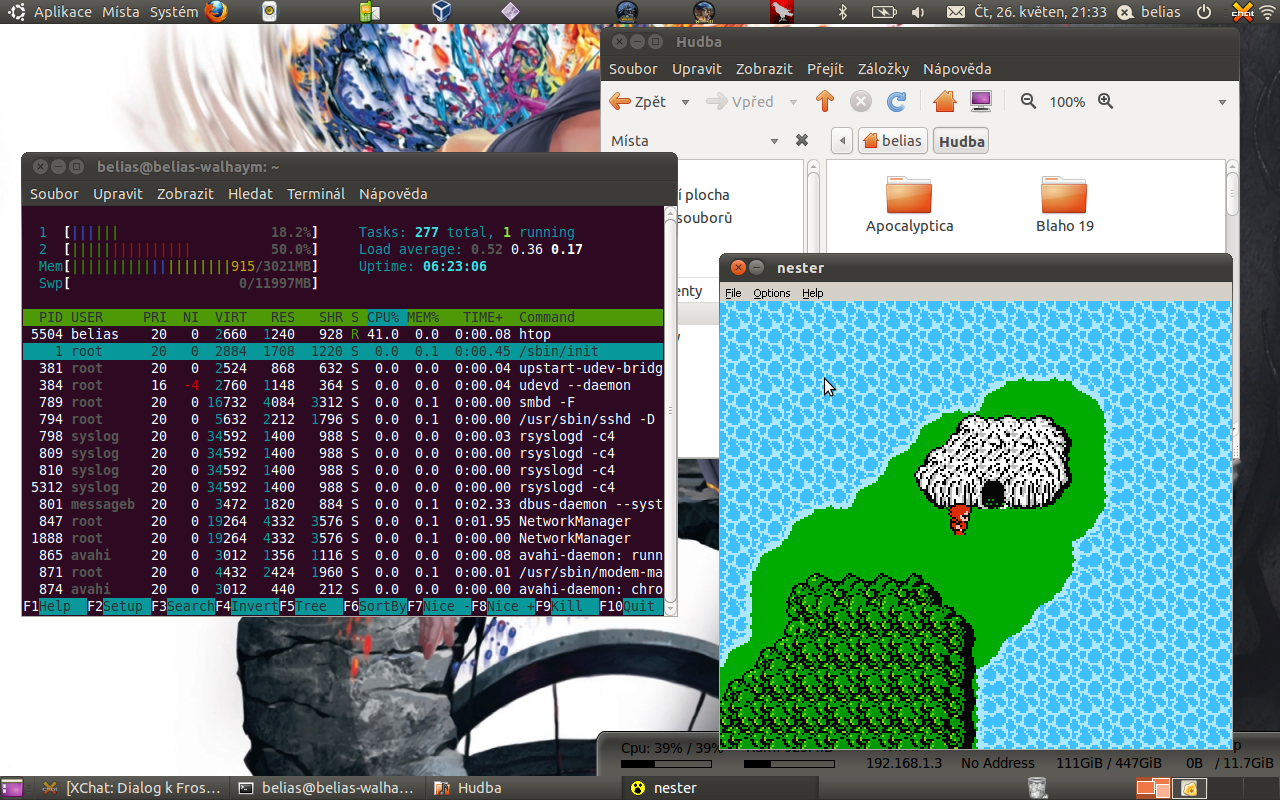Select the Apocalyptica folder
Screen dimensions: 1280x800
909,205
